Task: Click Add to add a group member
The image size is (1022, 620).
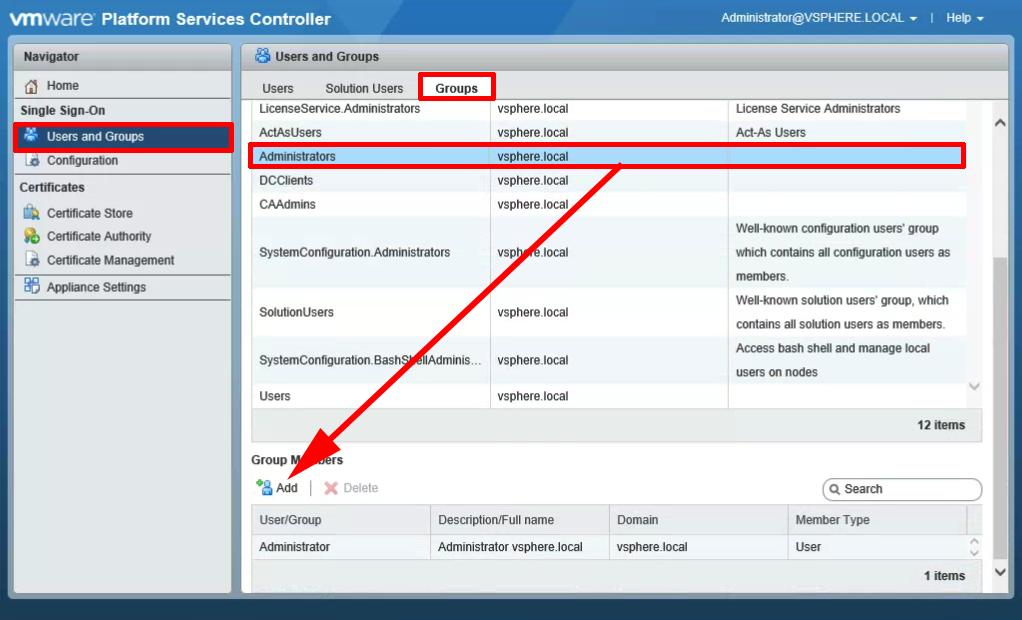Action: click(277, 488)
